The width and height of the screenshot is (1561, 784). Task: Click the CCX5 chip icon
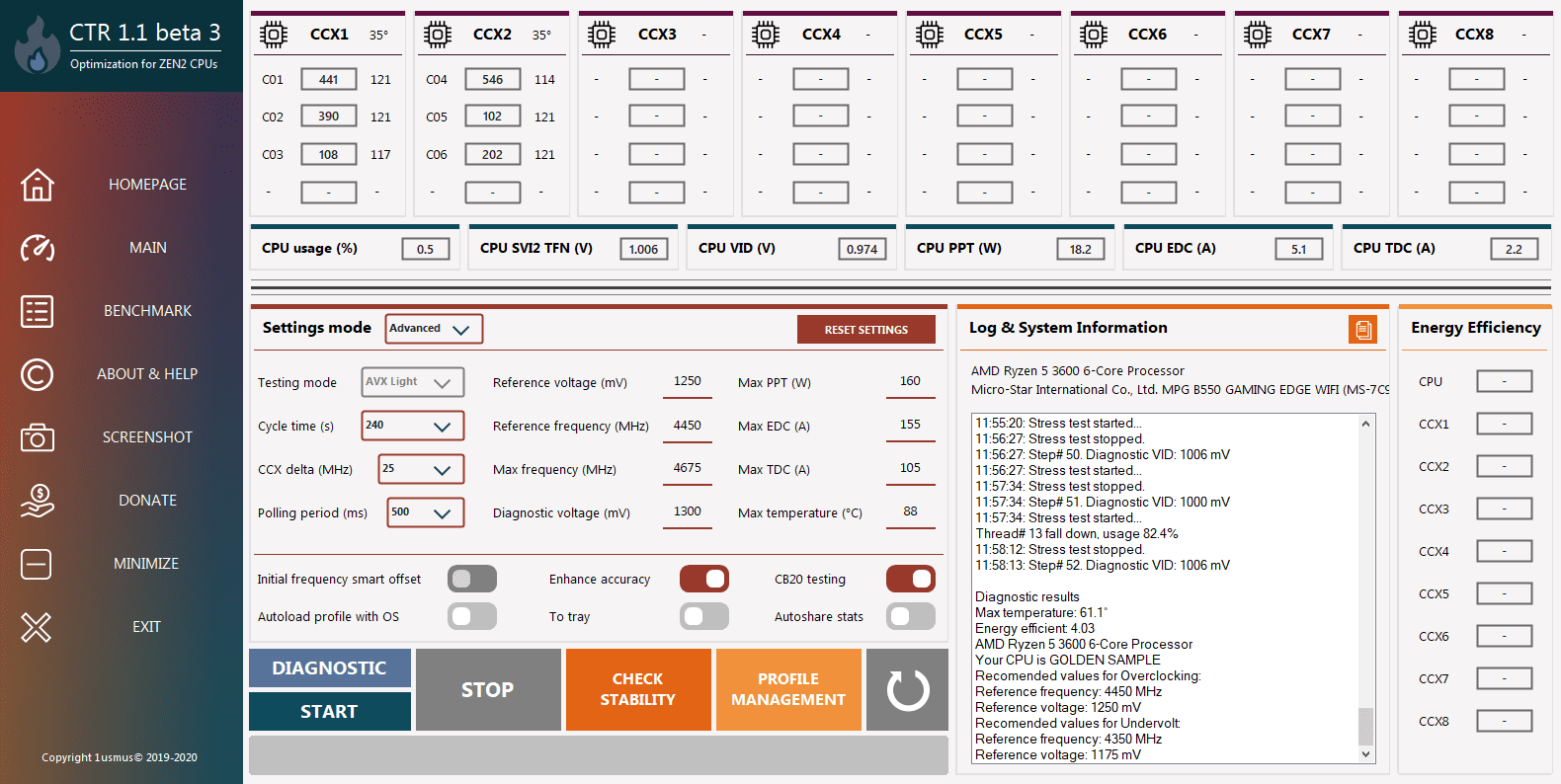point(930,35)
